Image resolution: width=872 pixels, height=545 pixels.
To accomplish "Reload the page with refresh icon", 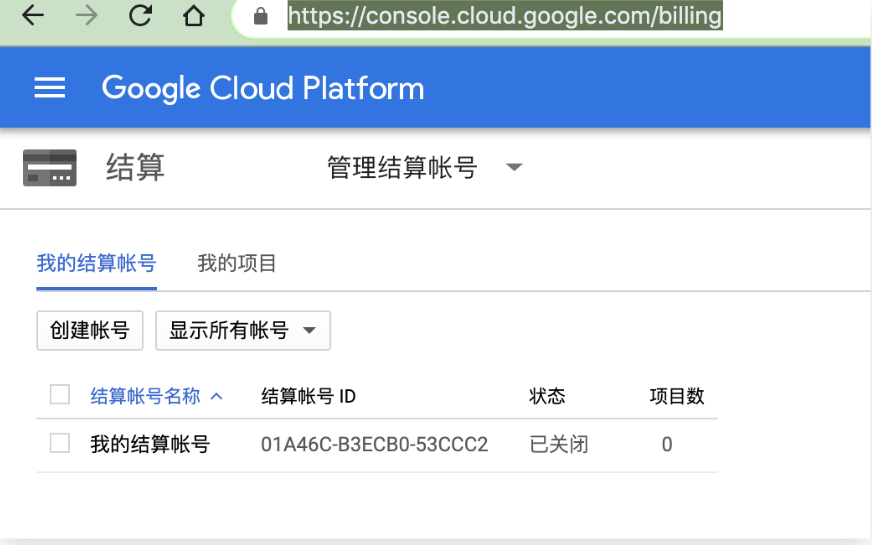I will 141,16.
